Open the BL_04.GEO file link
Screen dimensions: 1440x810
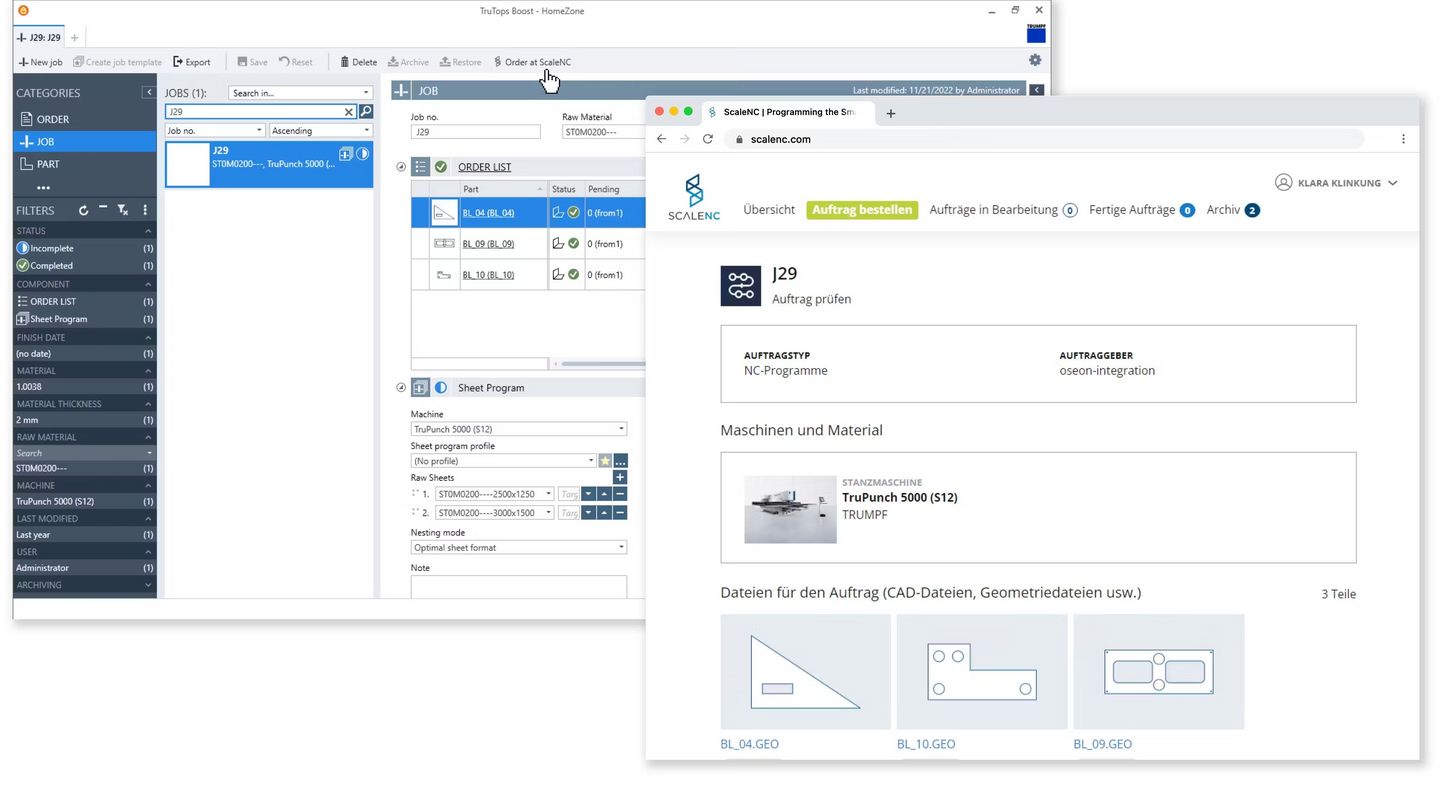point(749,744)
